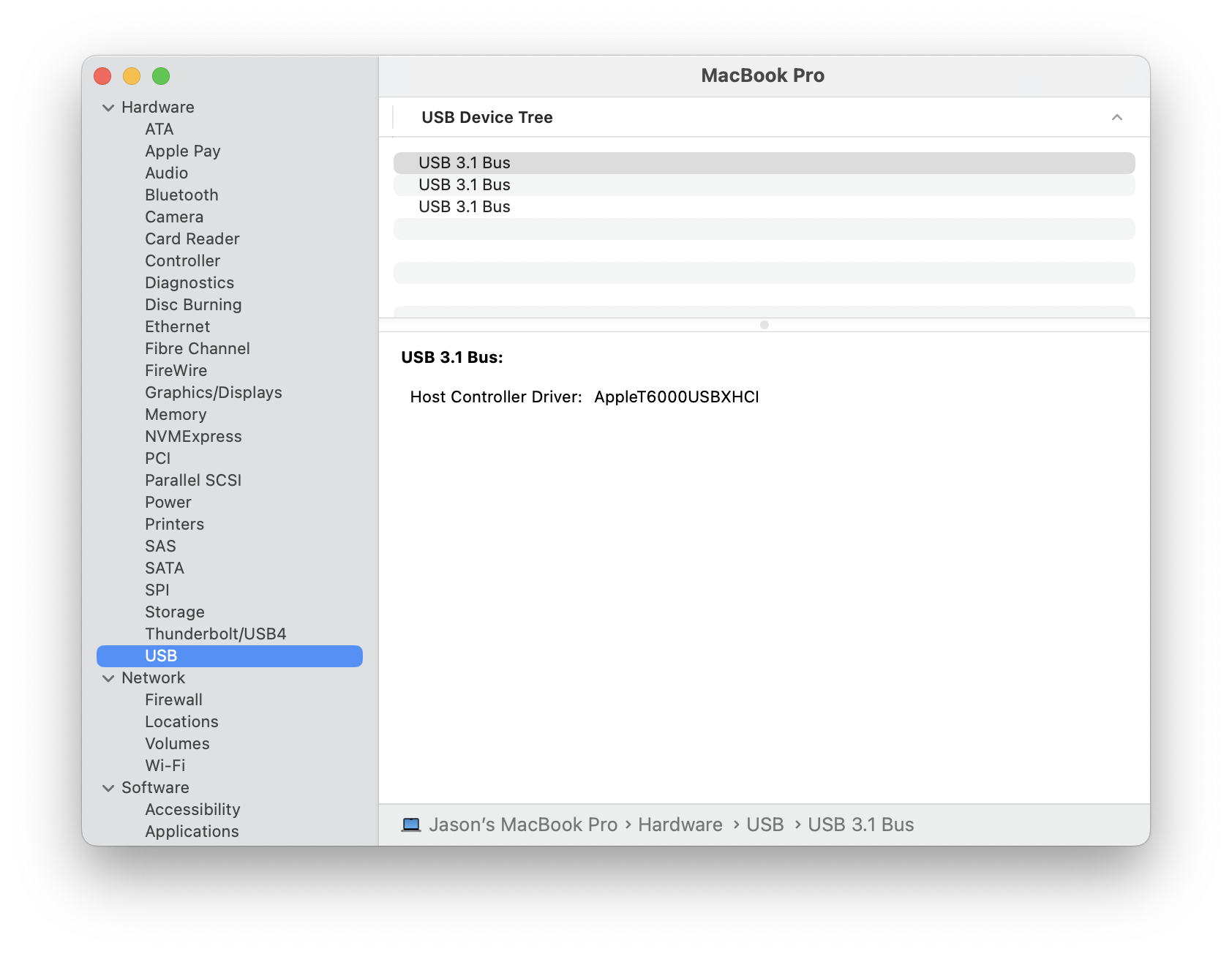Click the Network category label

153,678
